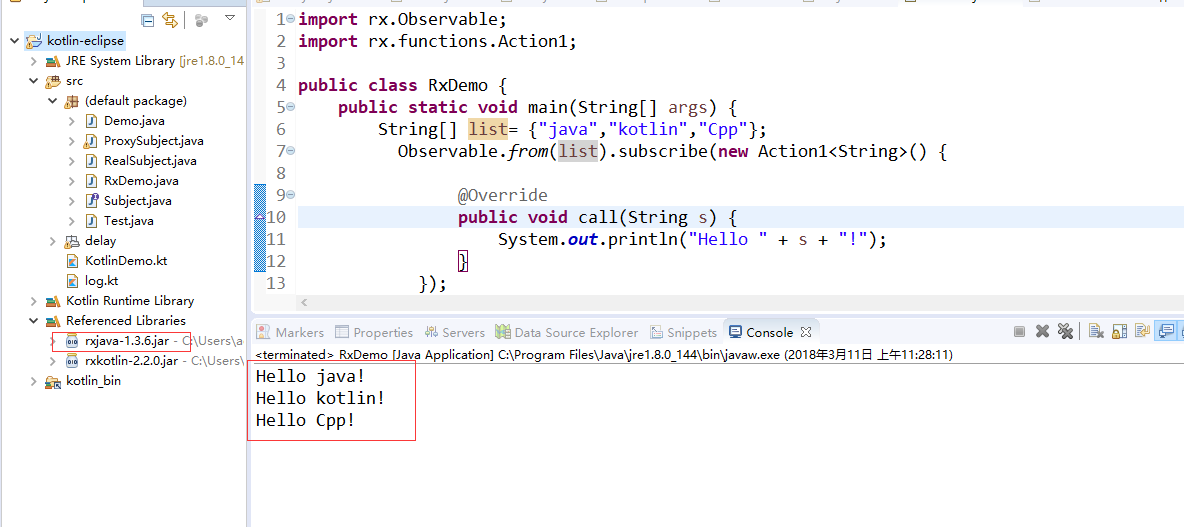Collapse all in Project Explorer

(x=147, y=20)
